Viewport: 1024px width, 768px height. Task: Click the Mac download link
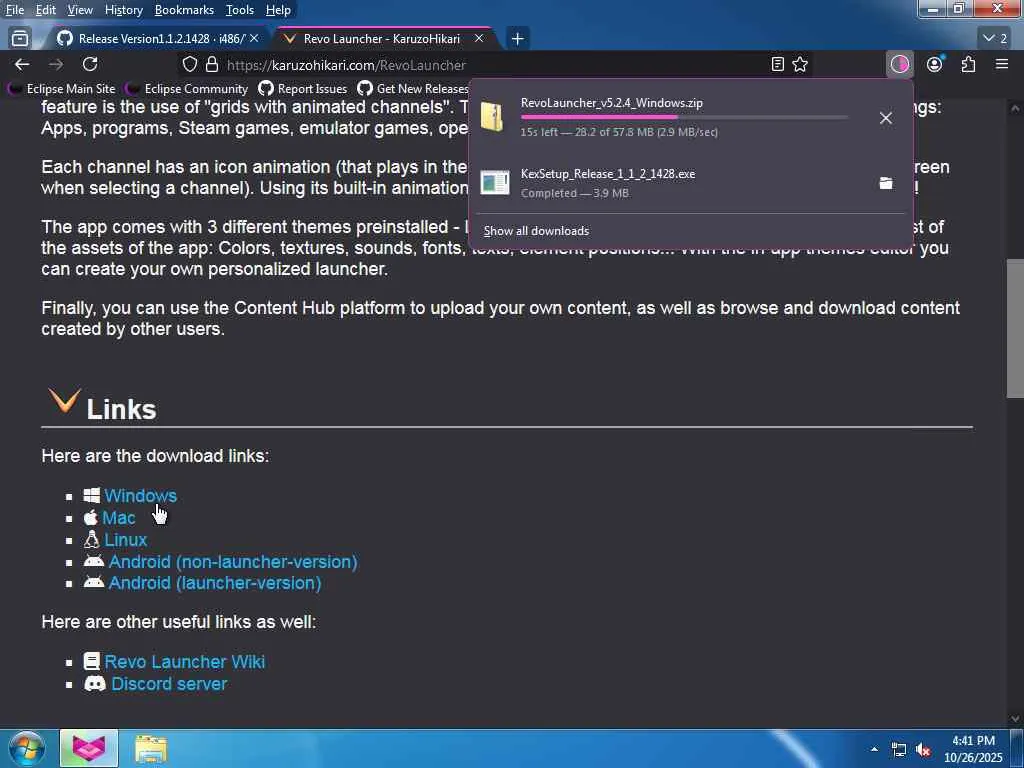119,518
